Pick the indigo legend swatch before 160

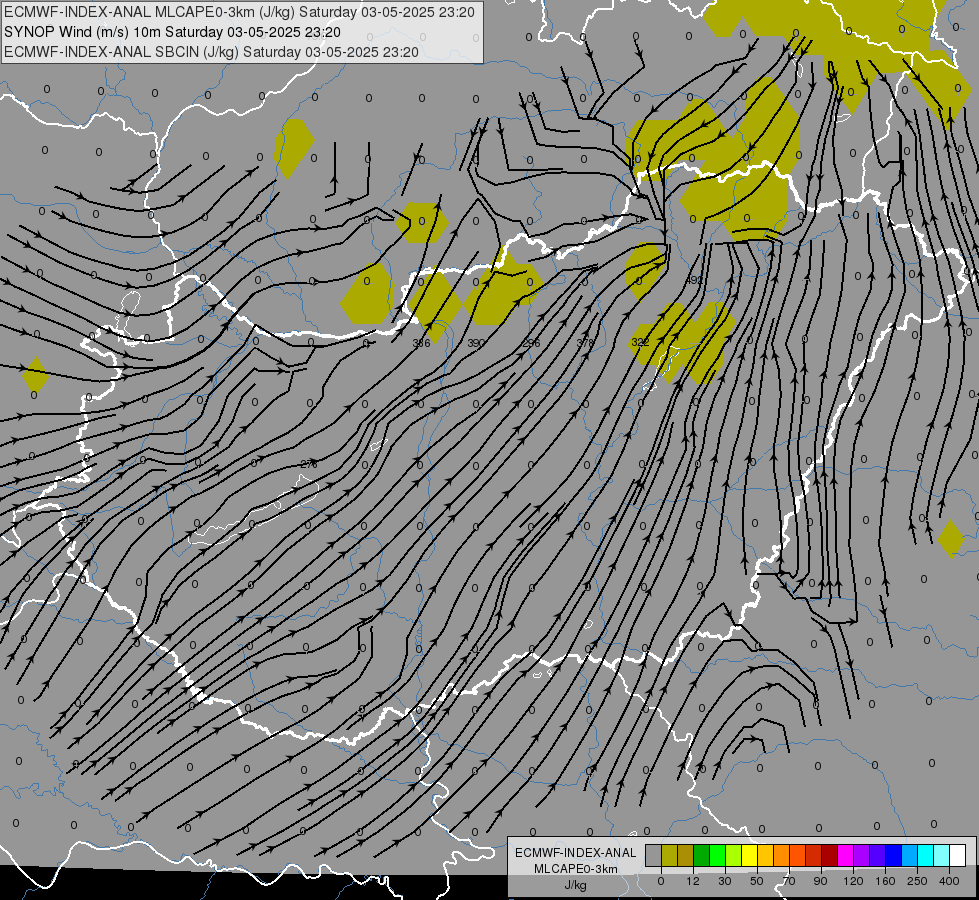tap(878, 856)
